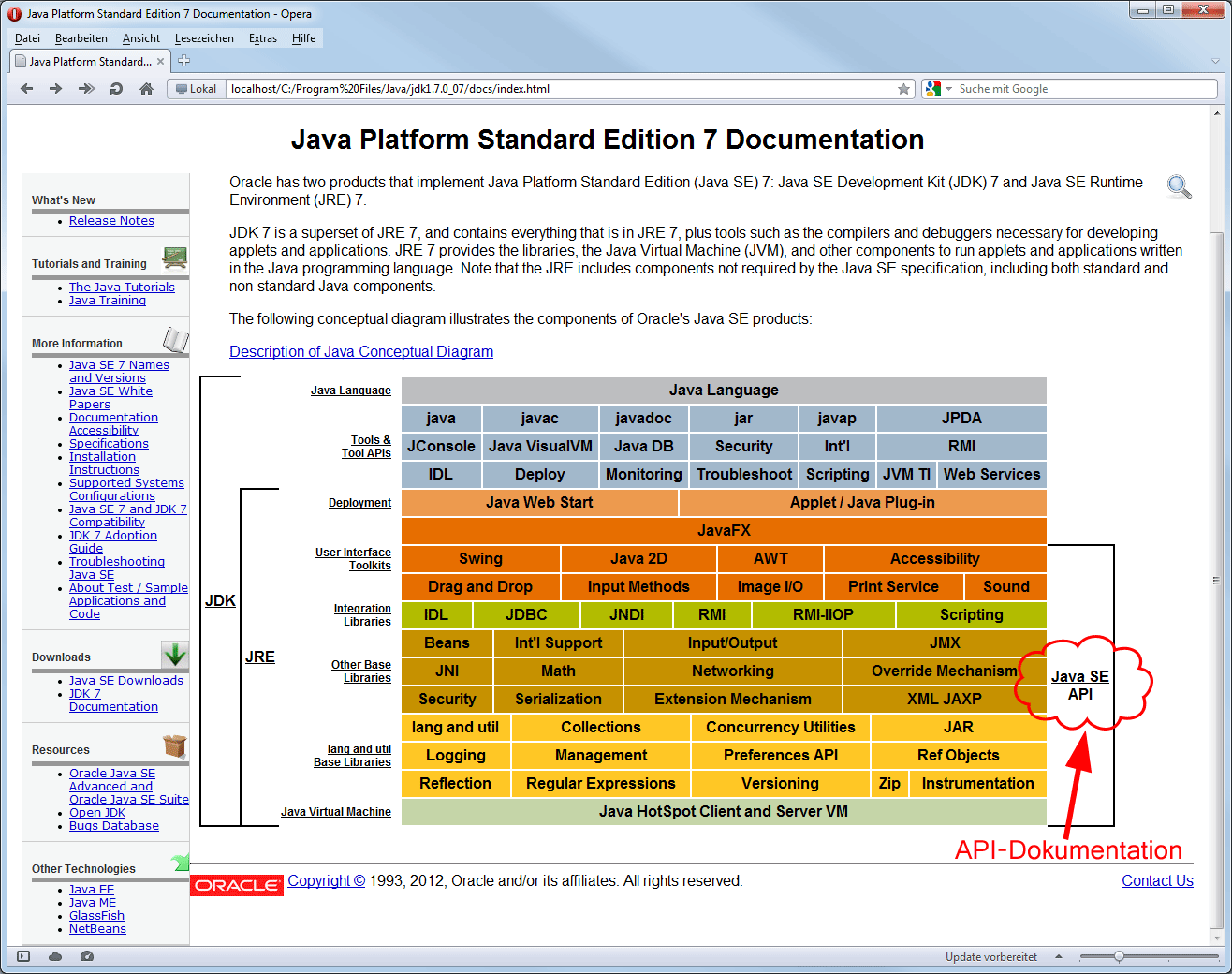Go to the browser home page
Viewport: 1232px width, 974px height.
(145, 88)
